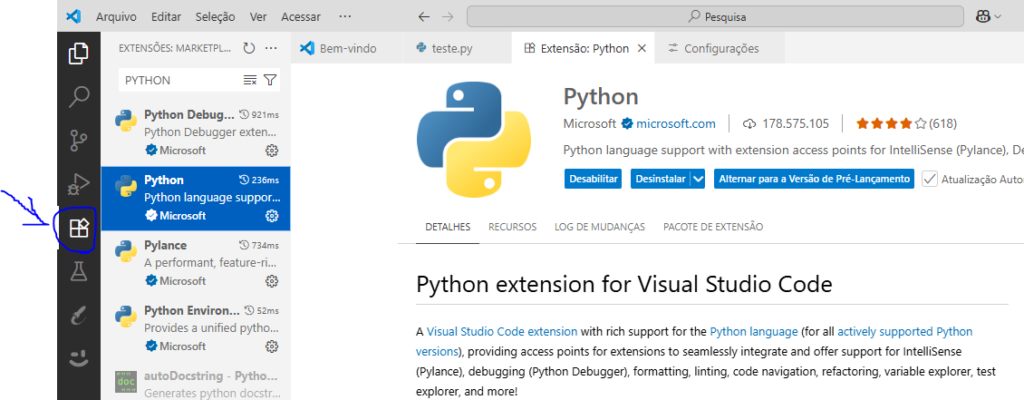This screenshot has height=400, width=1024.
Task: Click the filter extensions funnel icon
Action: click(x=270, y=80)
